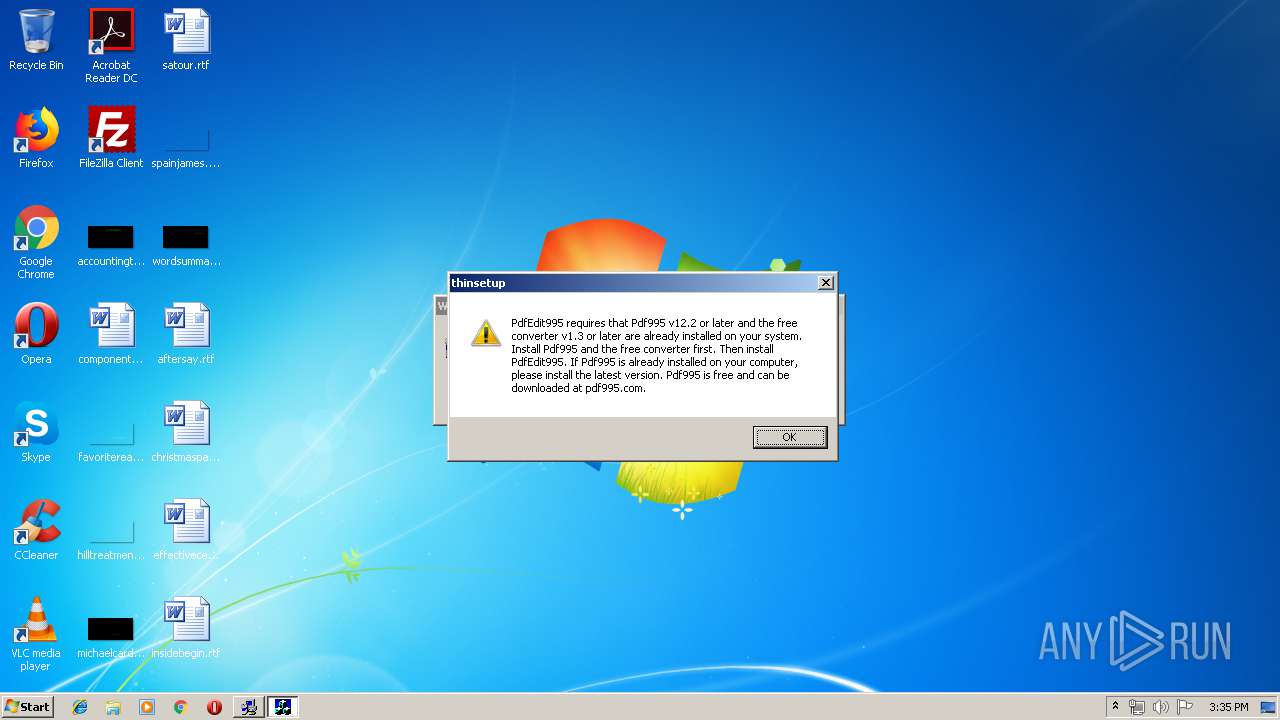The width and height of the screenshot is (1280, 720).
Task: Launch the Skype desktop shortcut
Action: click(36, 432)
